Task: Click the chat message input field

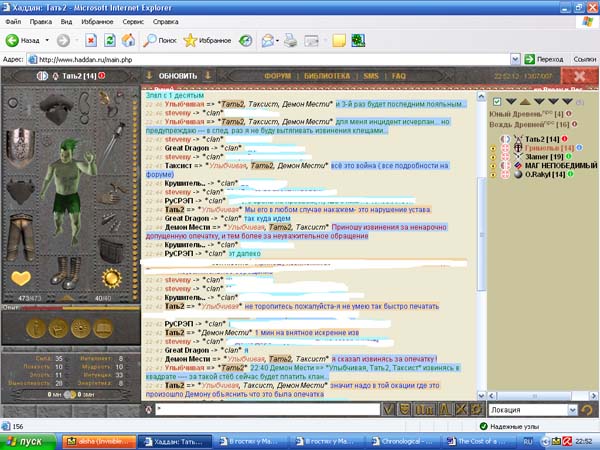Action: click(x=268, y=409)
